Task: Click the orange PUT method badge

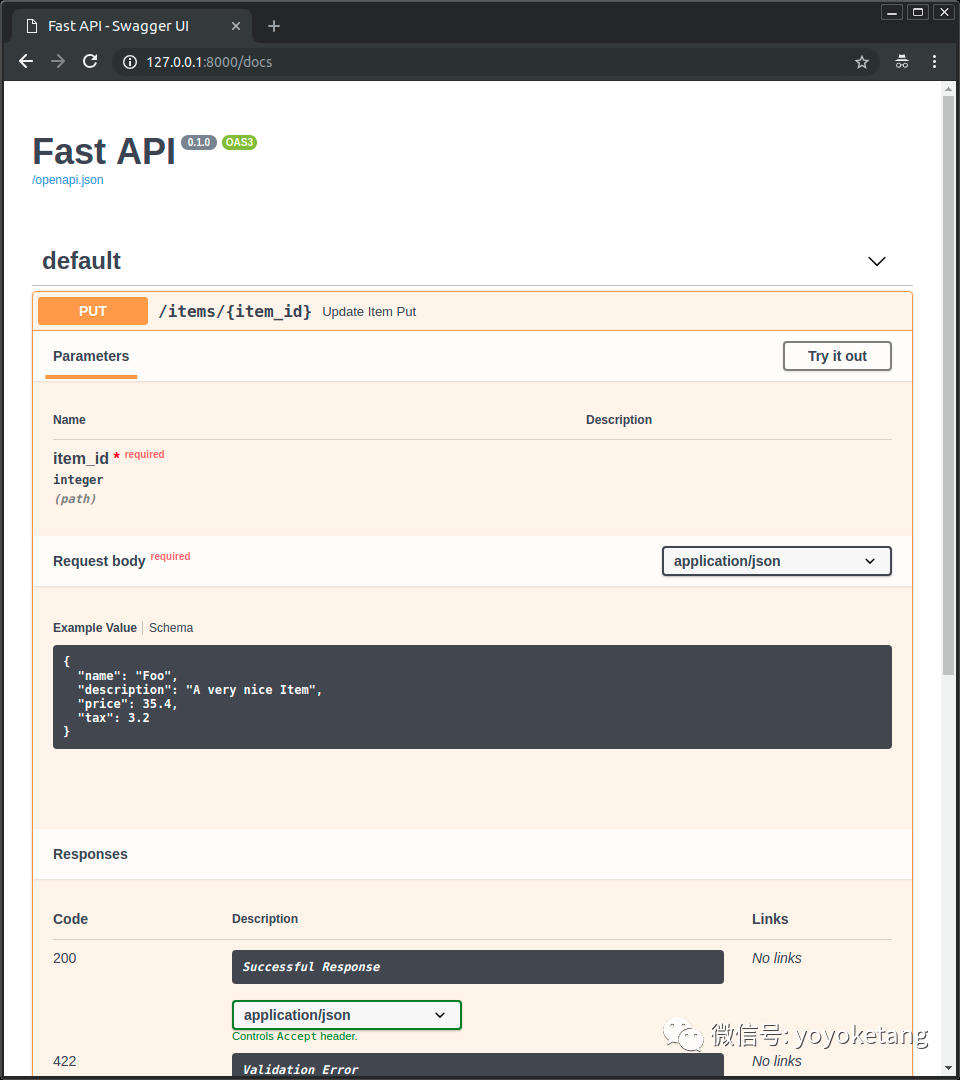Action: point(93,311)
